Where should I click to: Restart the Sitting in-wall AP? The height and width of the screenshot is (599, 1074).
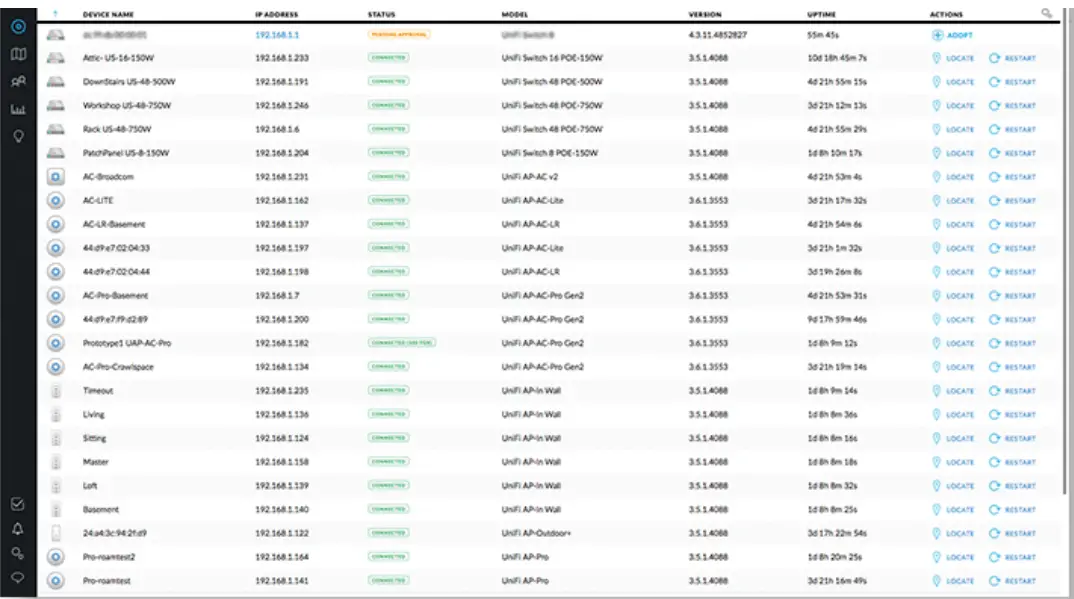point(1012,438)
